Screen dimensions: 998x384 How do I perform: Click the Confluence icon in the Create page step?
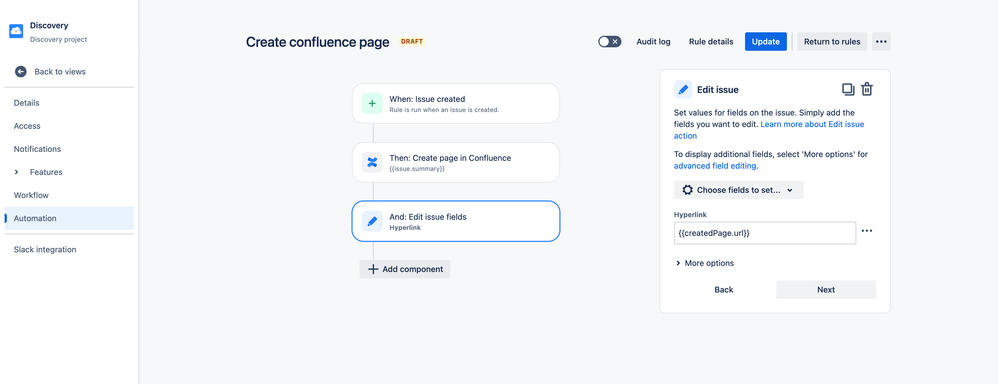click(372, 162)
